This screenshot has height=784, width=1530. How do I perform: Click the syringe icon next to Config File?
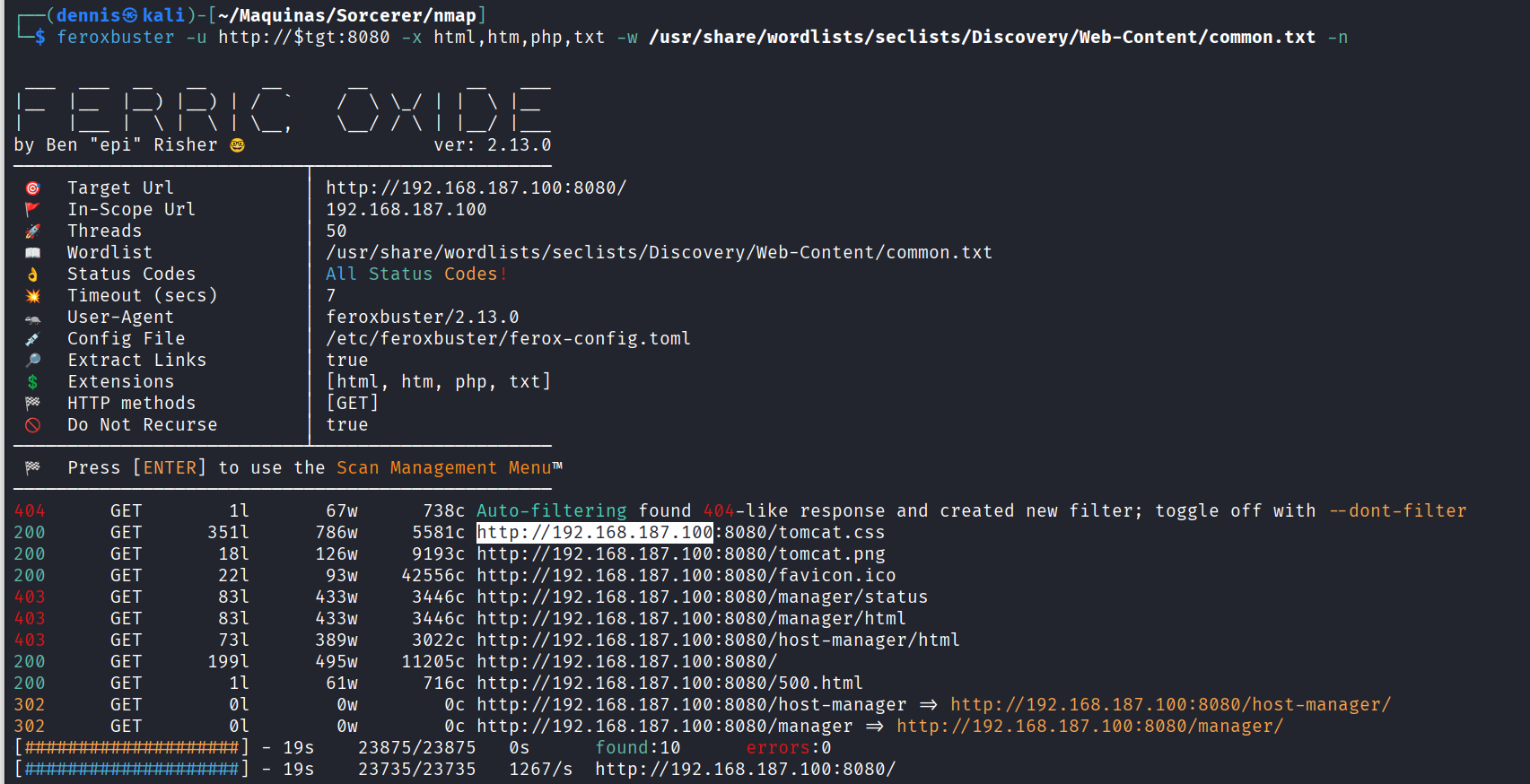pyautogui.click(x=33, y=339)
